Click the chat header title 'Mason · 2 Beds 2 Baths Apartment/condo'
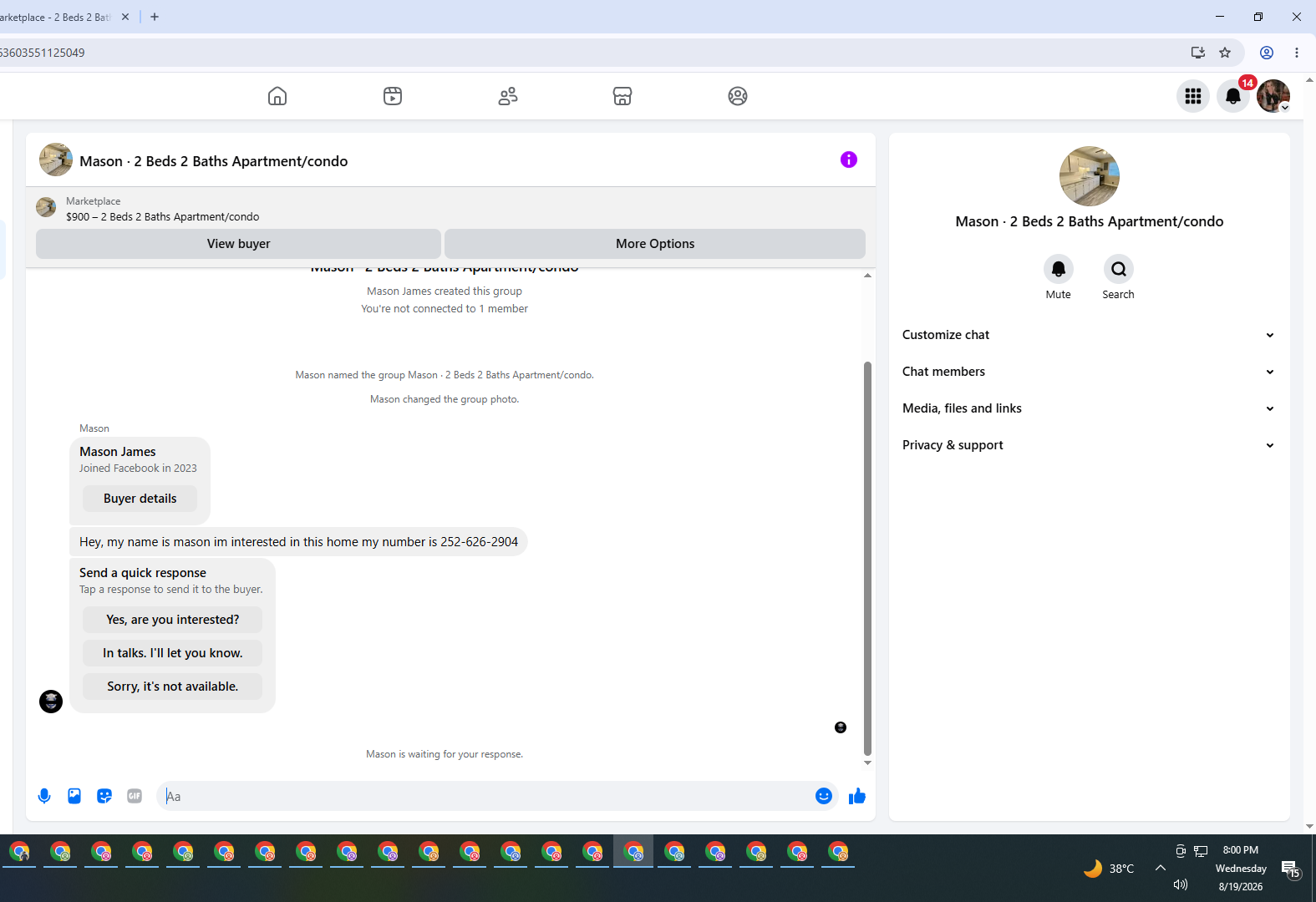 pos(214,161)
